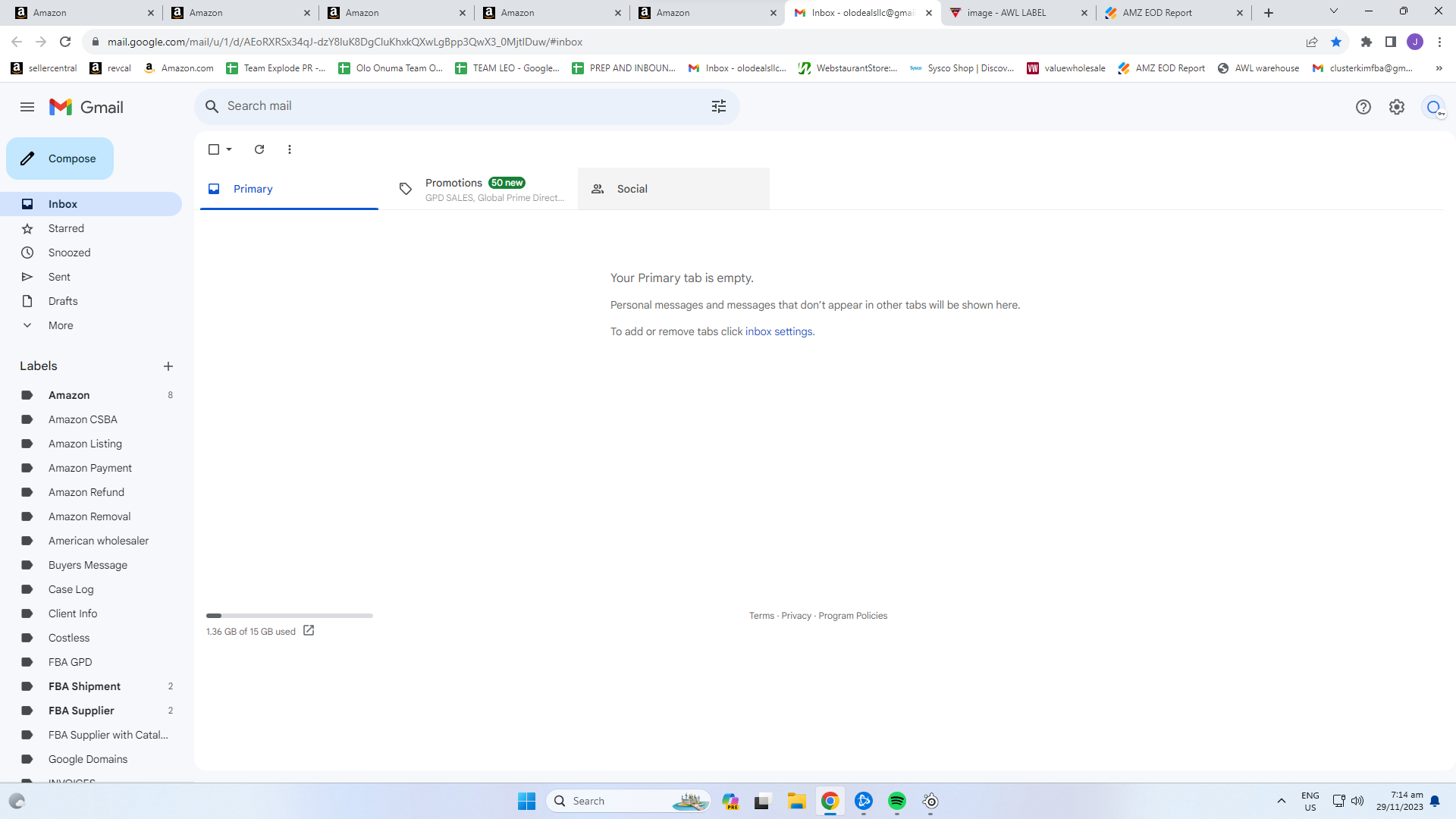Open inbox settings link
Image resolution: width=1456 pixels, height=819 pixels.
(779, 331)
